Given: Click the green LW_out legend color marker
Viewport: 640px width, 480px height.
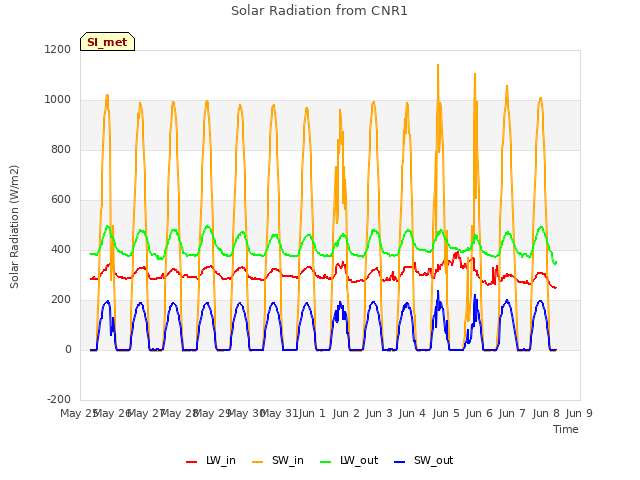Looking at the screenshot, I should point(326,462).
